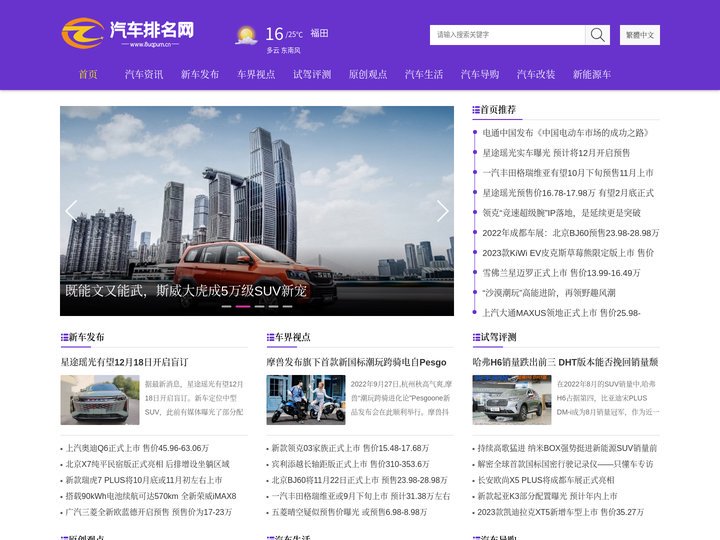
Task: Open carousel caption 既能文又能武 headline
Action: pos(186,291)
